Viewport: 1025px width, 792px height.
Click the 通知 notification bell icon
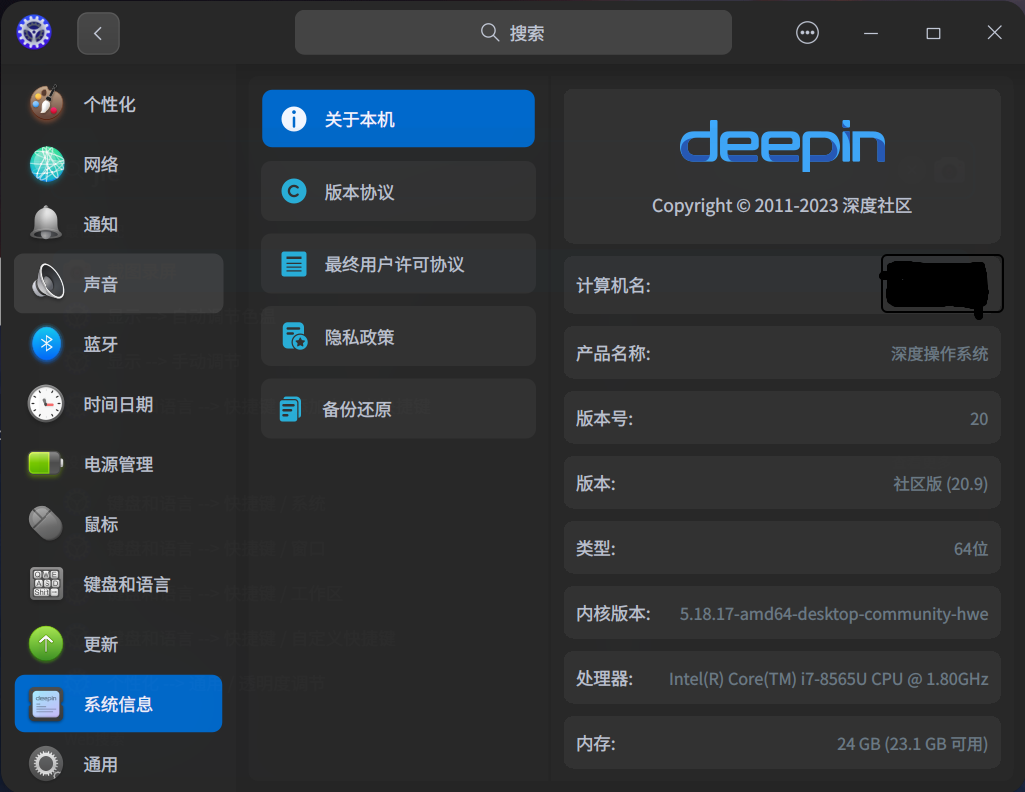(46, 223)
